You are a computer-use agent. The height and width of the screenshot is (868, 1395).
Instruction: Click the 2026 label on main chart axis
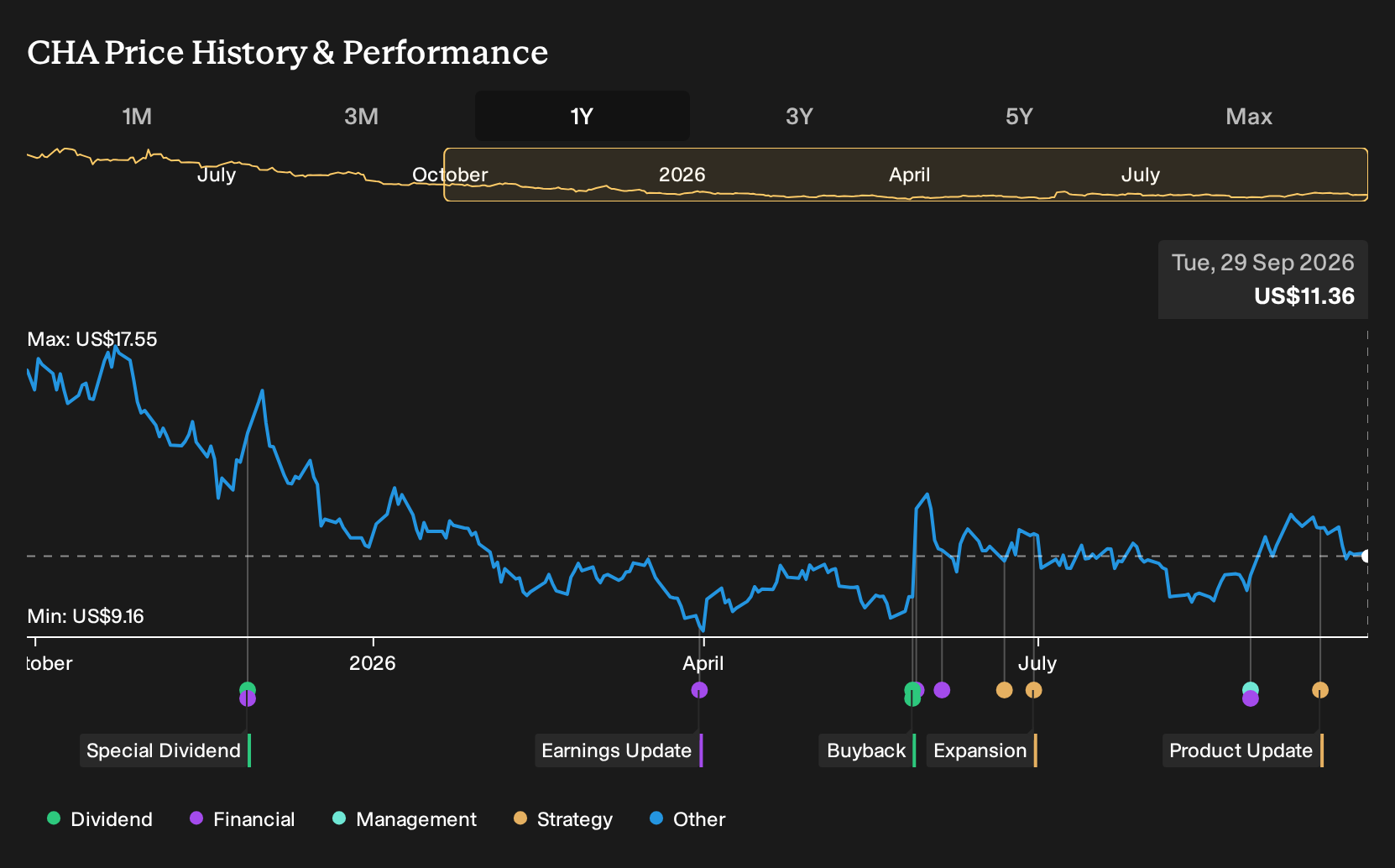click(x=373, y=663)
